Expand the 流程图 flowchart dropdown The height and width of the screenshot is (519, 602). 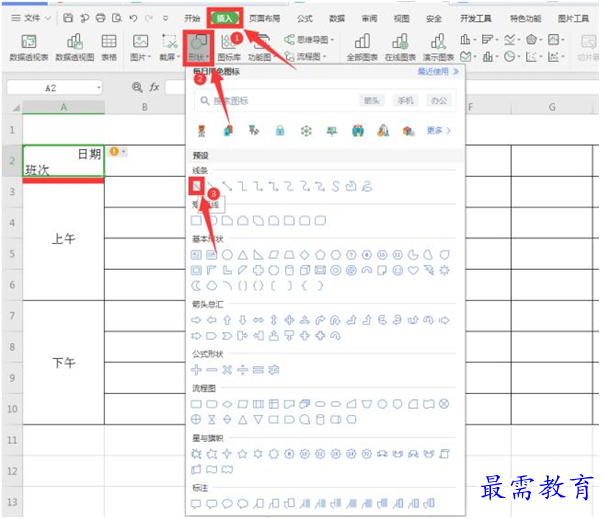[x=325, y=57]
